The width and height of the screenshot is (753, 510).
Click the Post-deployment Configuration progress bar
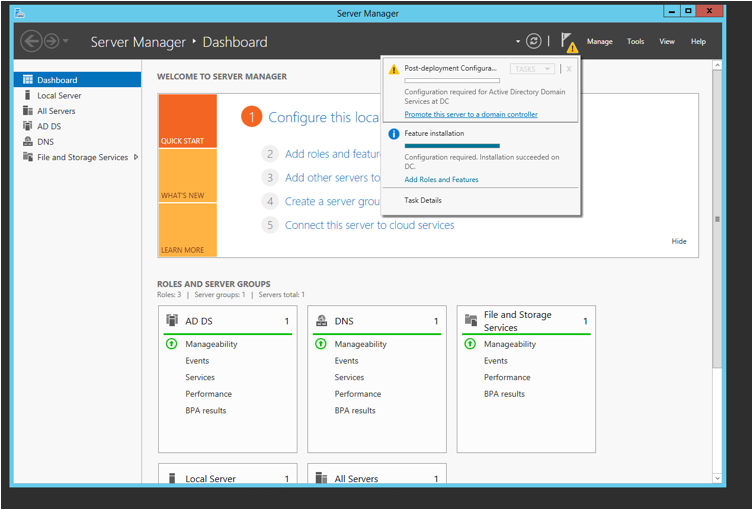click(x=452, y=81)
